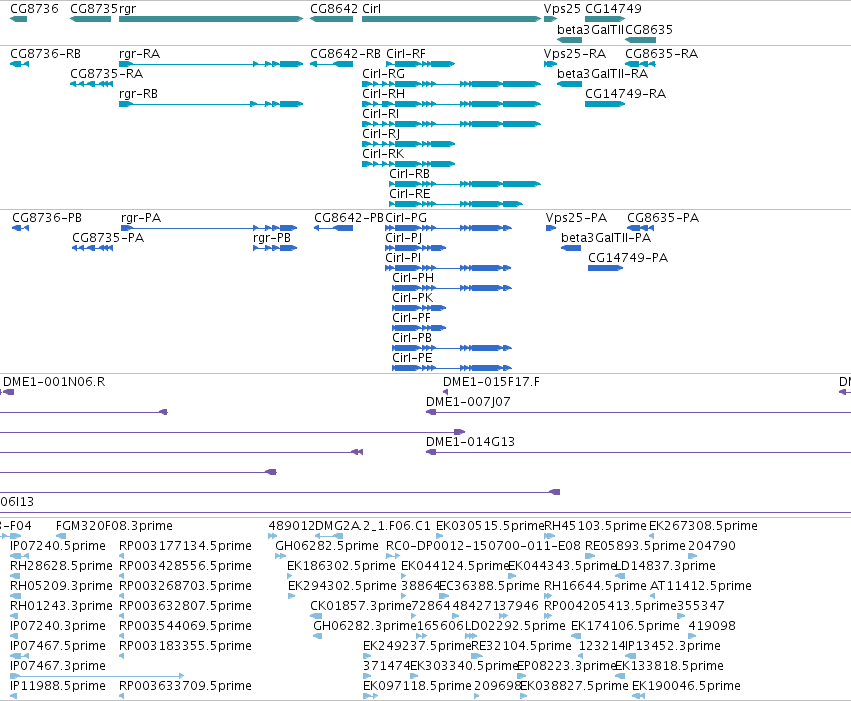Viewport: 851px width, 701px height.
Task: Select the CG8736 gene label
Action: (x=34, y=9)
